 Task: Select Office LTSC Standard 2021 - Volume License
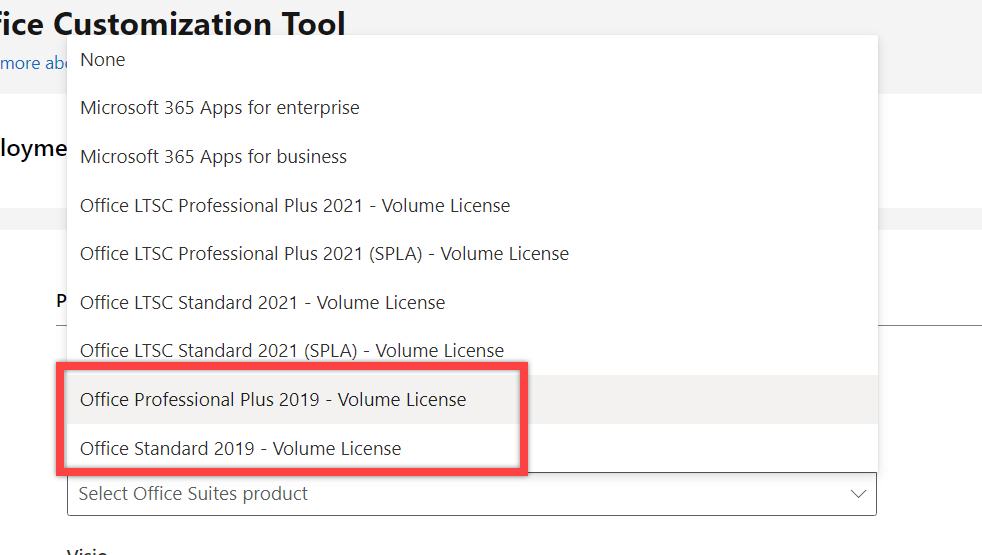point(472,303)
